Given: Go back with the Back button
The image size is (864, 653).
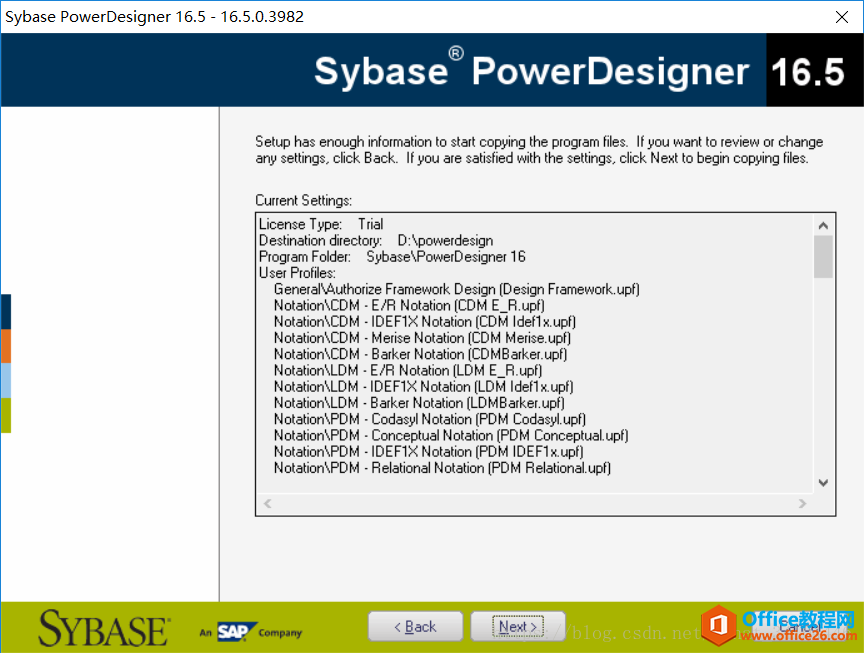Looking at the screenshot, I should tap(415, 626).
